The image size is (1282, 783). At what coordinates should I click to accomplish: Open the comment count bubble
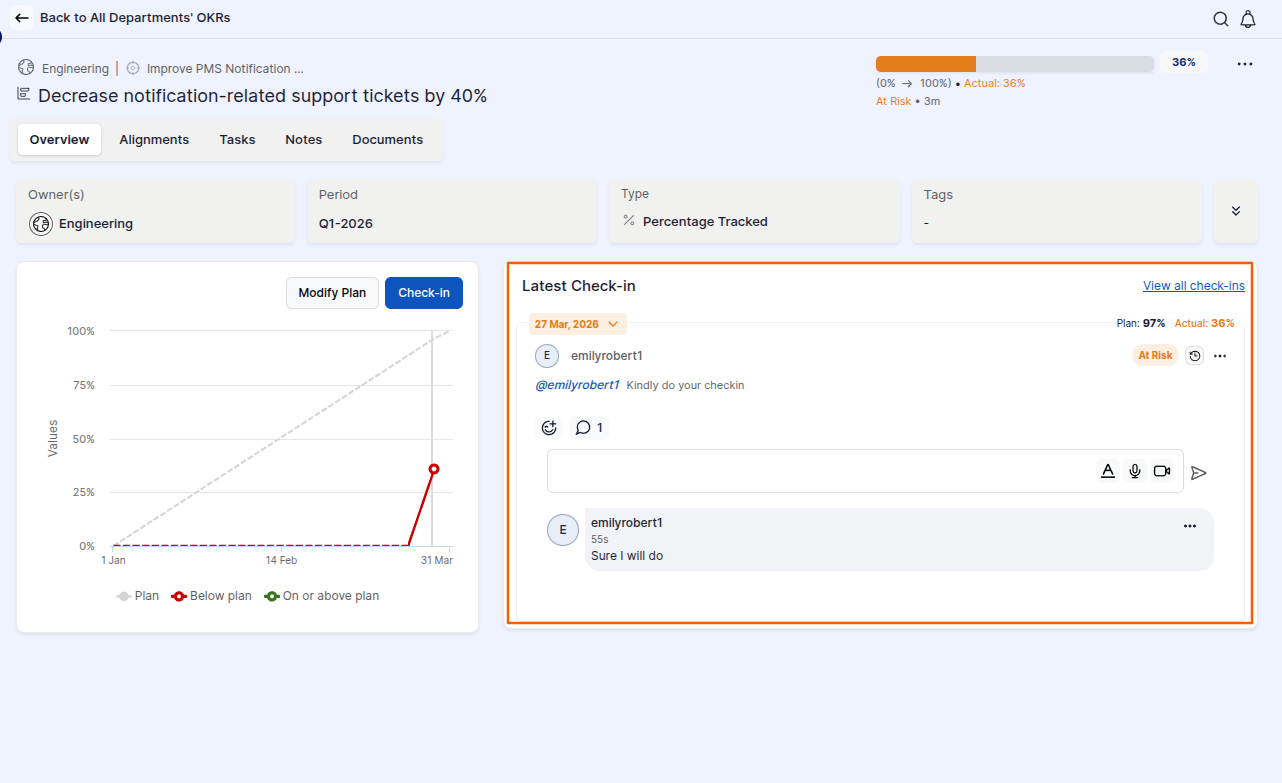589,428
